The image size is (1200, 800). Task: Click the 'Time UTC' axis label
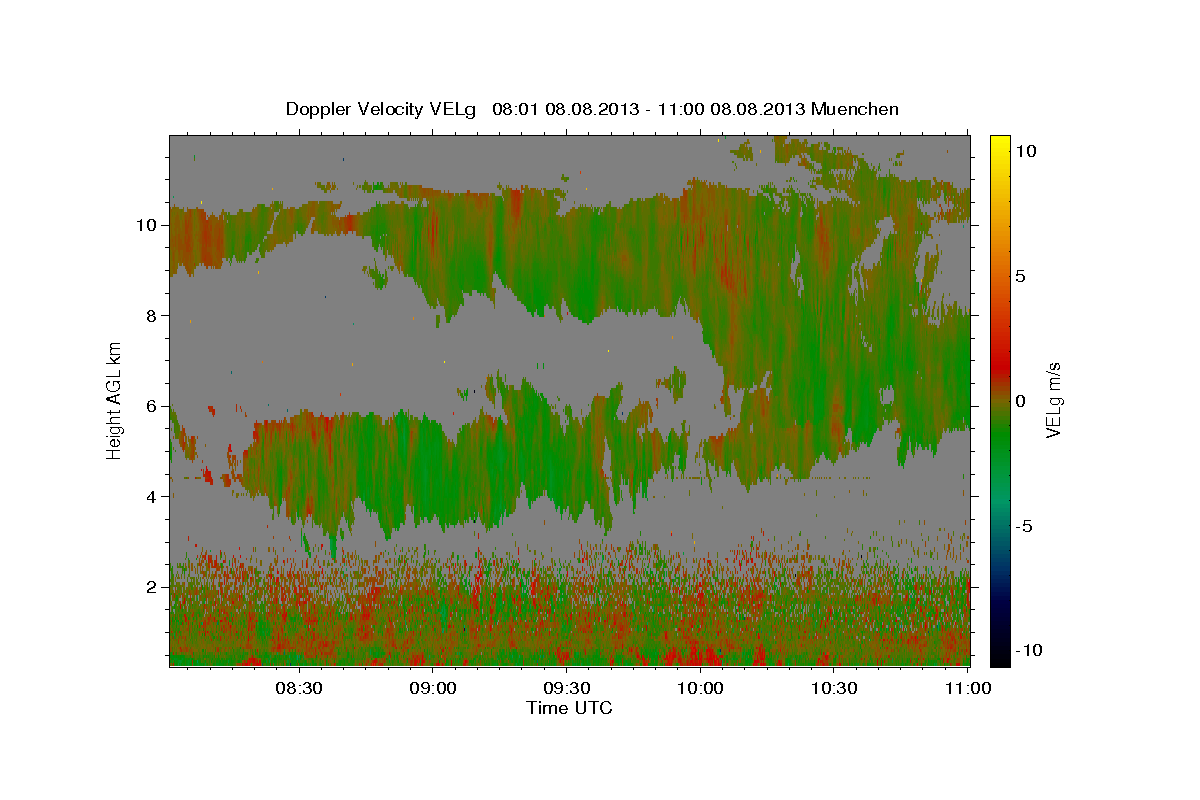tap(569, 708)
